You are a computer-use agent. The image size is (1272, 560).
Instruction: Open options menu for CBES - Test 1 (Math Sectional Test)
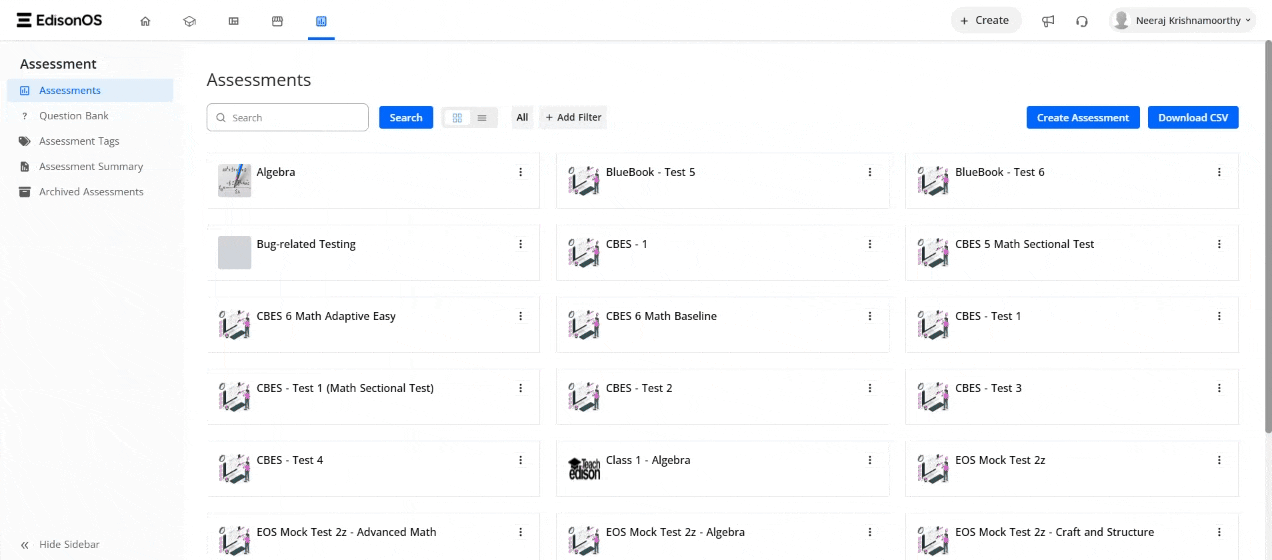[x=521, y=388]
